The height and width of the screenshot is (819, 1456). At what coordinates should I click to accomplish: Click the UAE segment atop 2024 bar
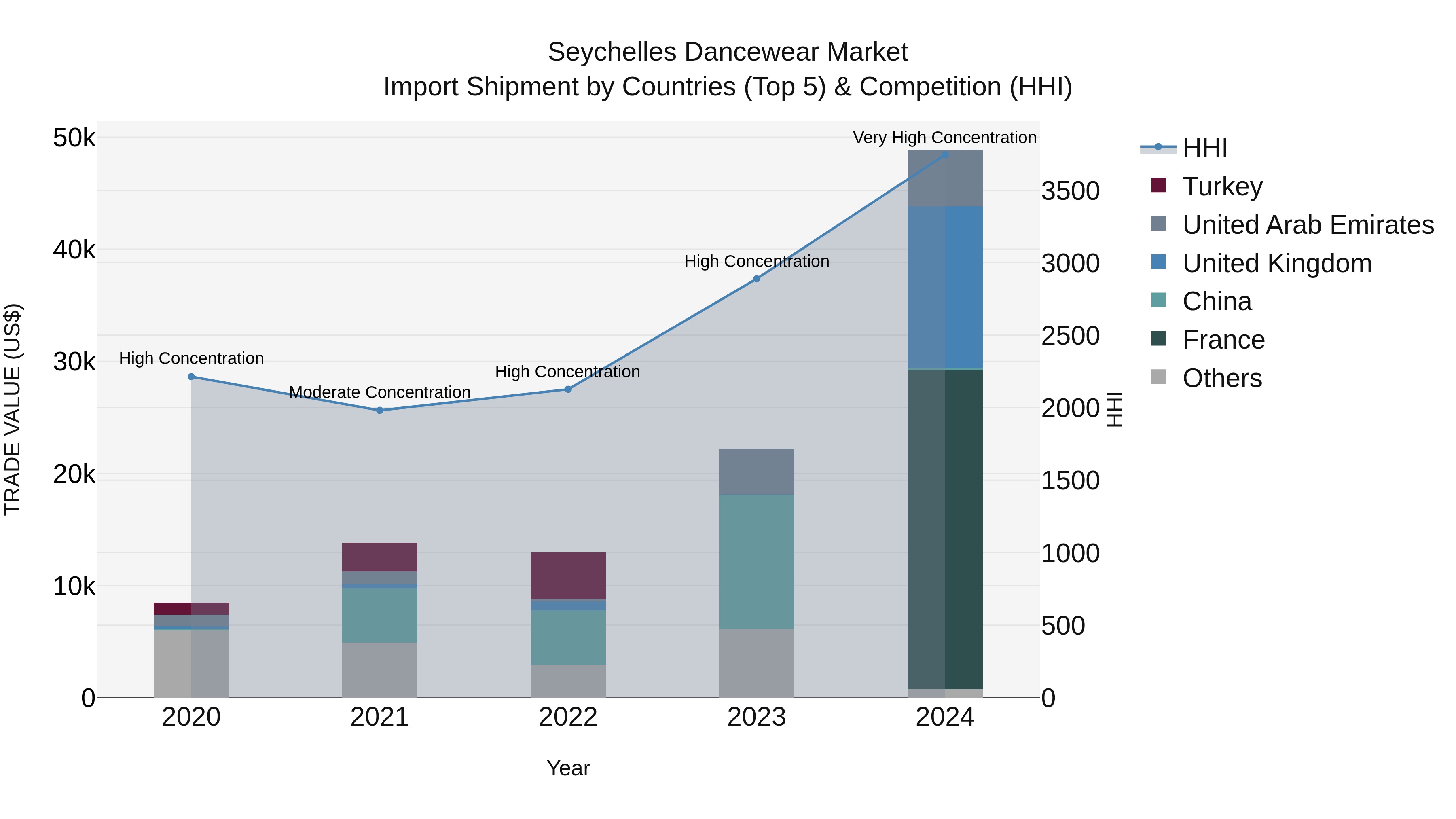945,178
